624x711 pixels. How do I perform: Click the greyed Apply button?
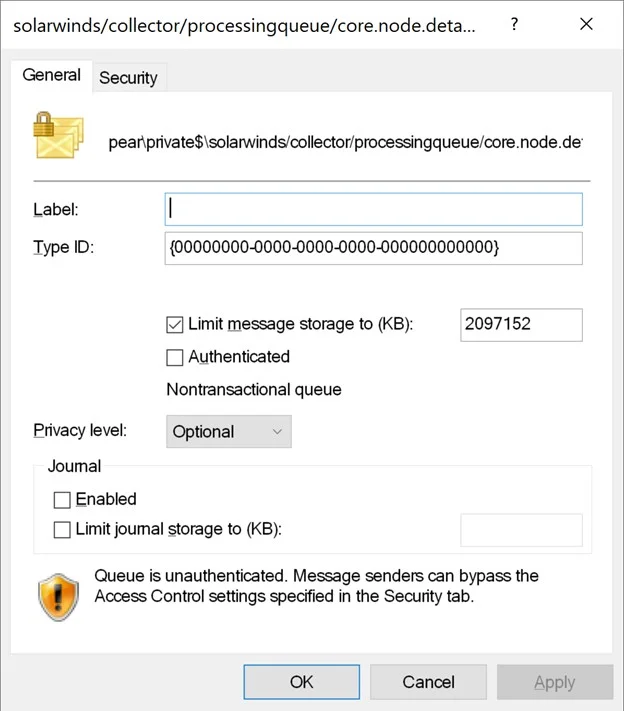pos(555,682)
